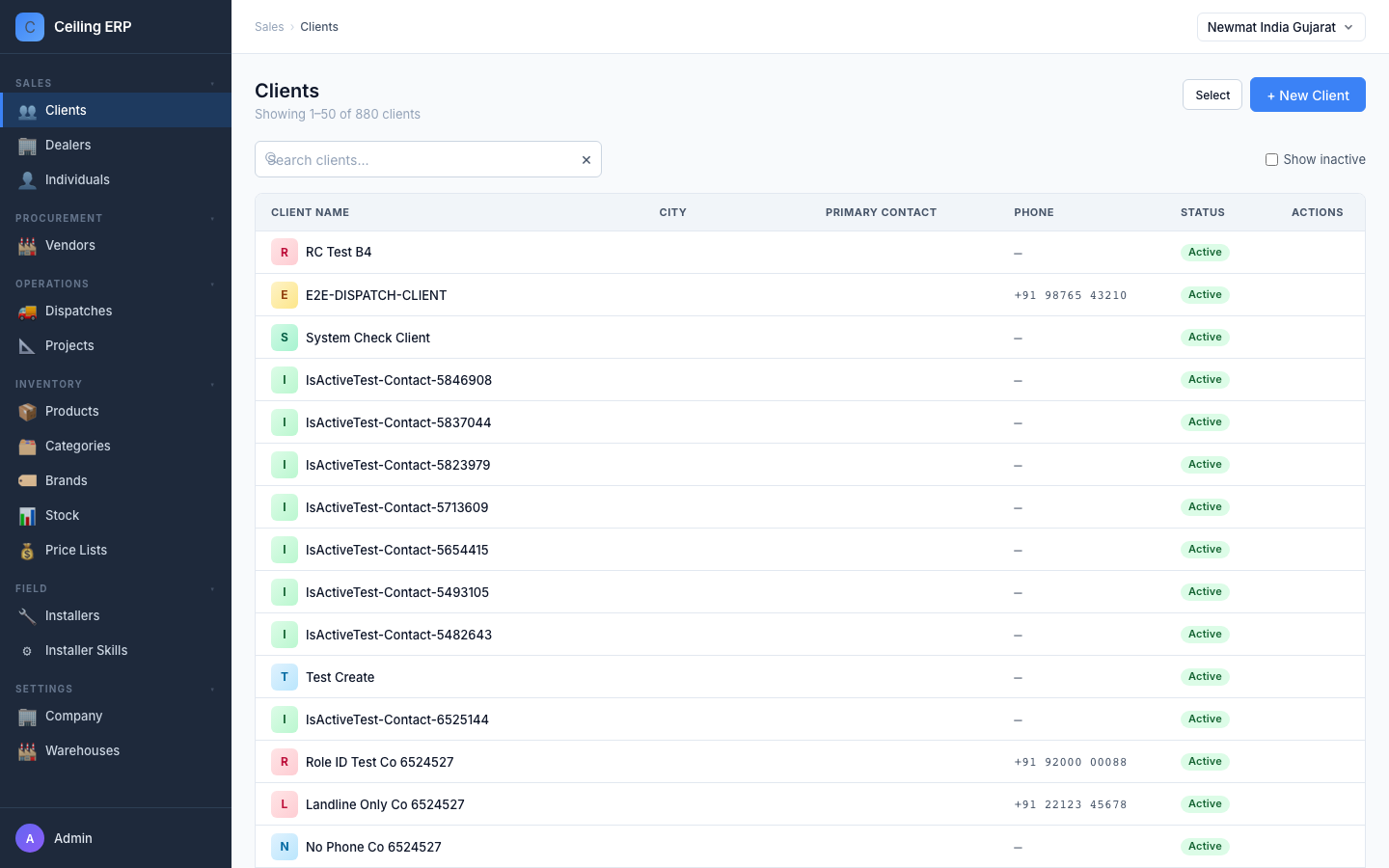Sort by PRIMARY CONTACT column header
The width and height of the screenshot is (1389, 868).
click(x=881, y=212)
